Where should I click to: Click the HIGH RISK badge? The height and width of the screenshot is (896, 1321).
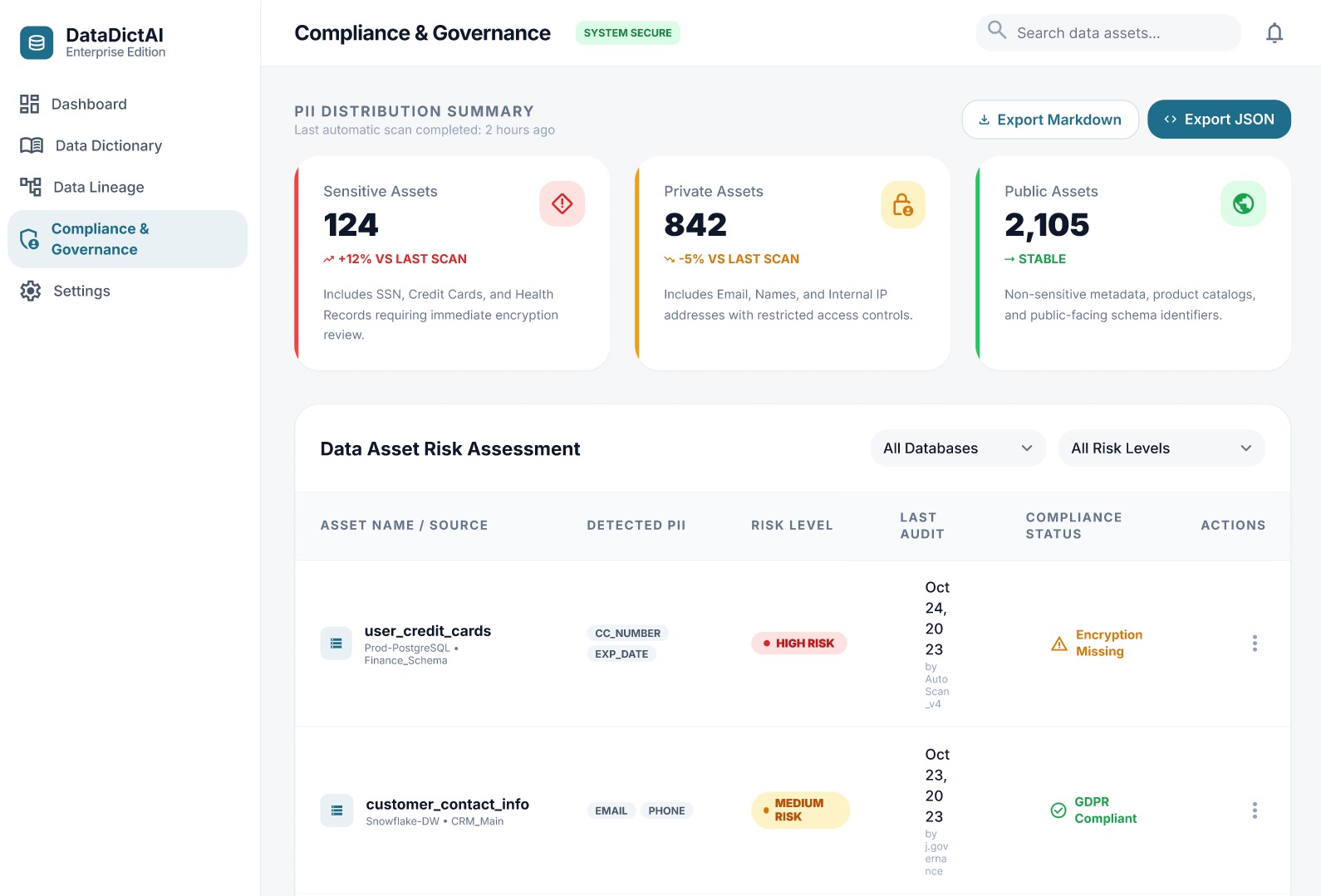[x=798, y=644]
